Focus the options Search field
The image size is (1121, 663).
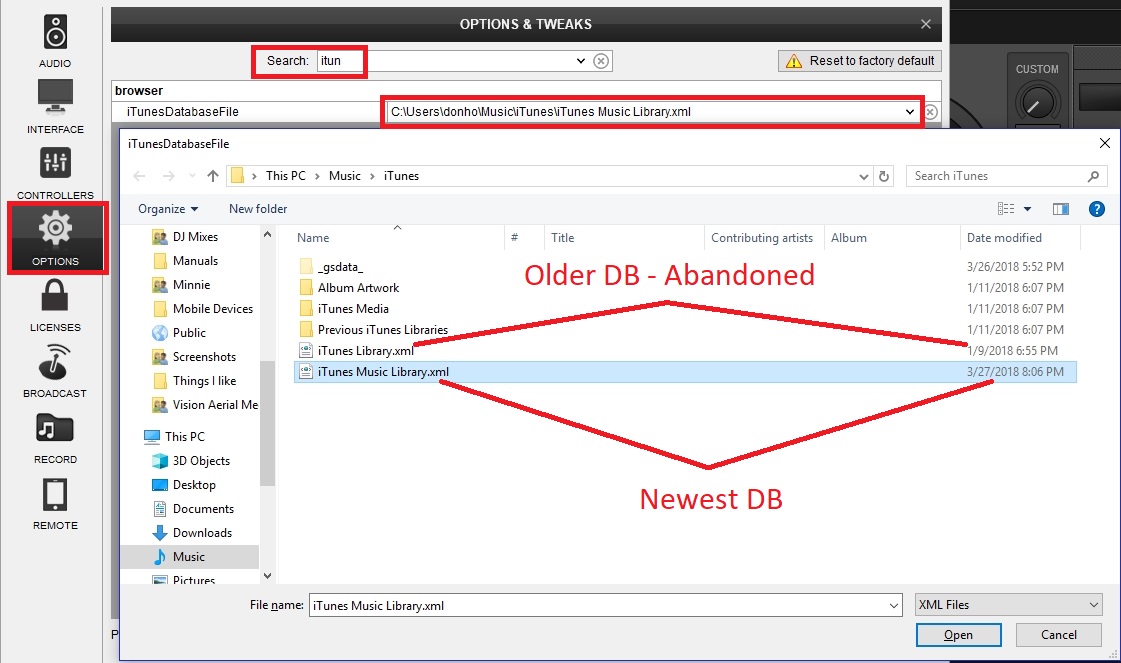(449, 61)
